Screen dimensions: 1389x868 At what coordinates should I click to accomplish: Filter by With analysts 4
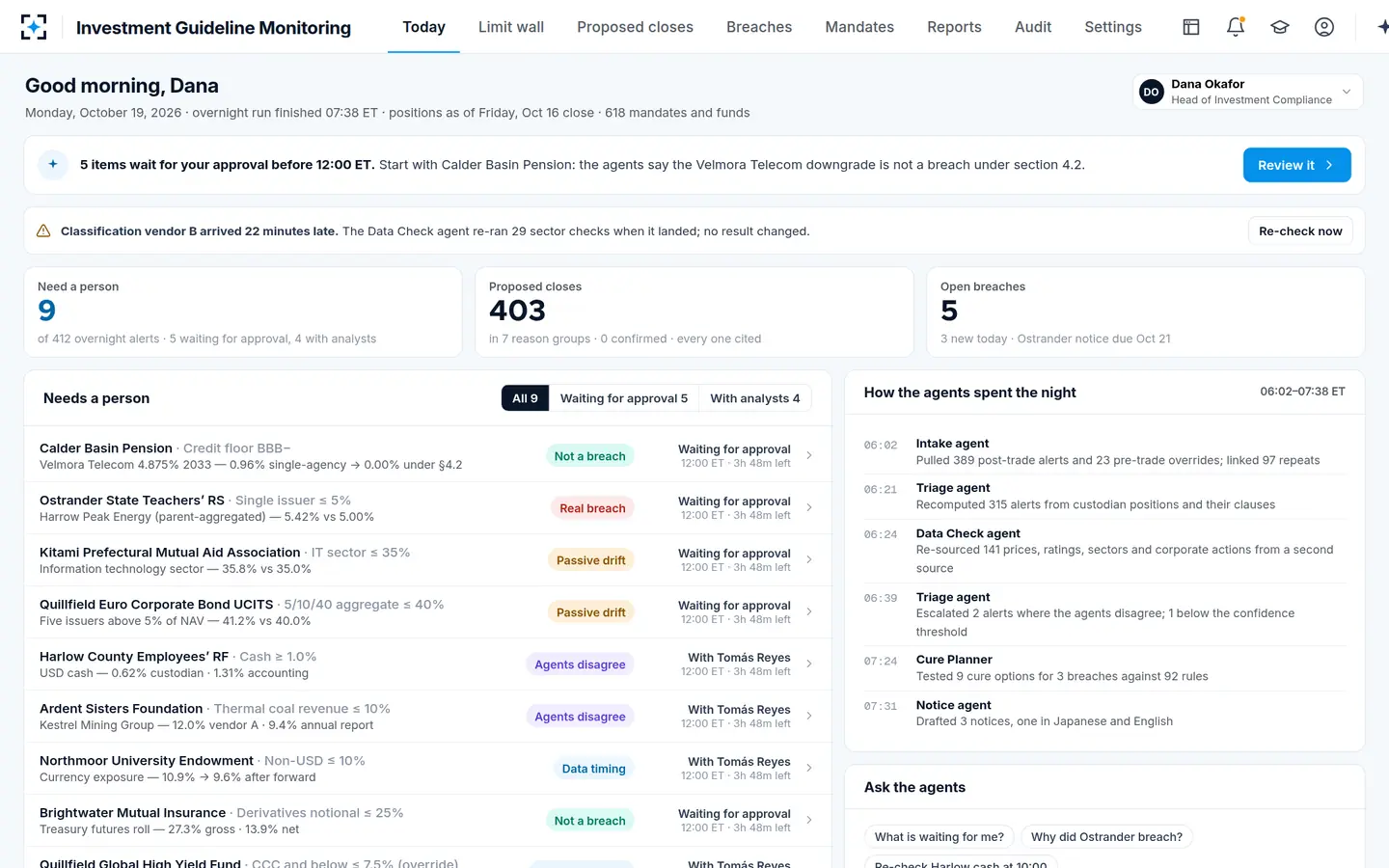pyautogui.click(x=755, y=398)
